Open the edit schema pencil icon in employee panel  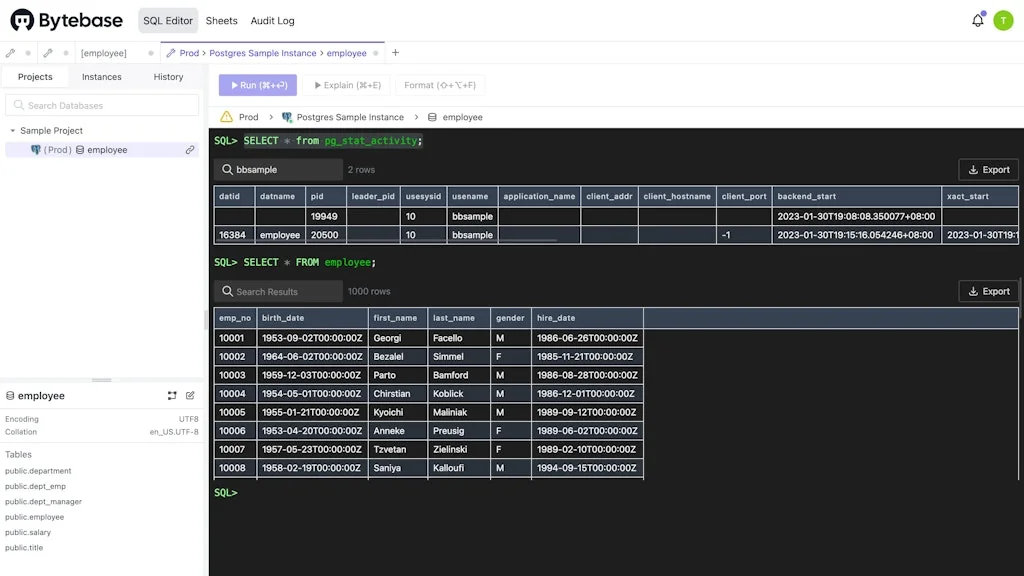point(190,395)
